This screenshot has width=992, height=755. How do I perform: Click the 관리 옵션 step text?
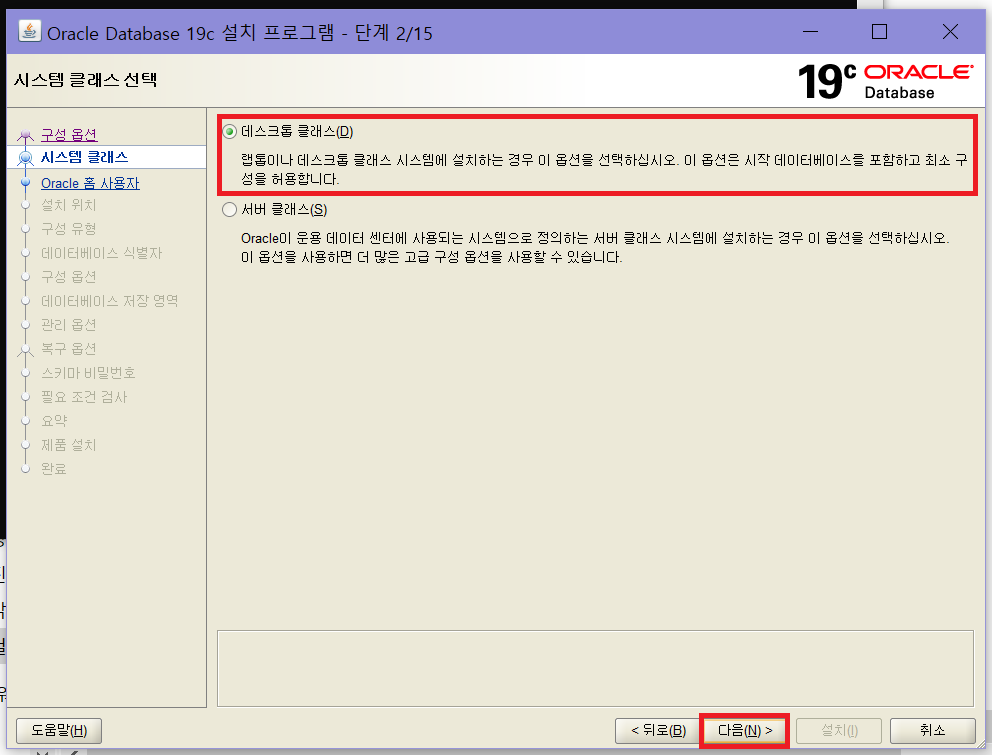coord(68,325)
